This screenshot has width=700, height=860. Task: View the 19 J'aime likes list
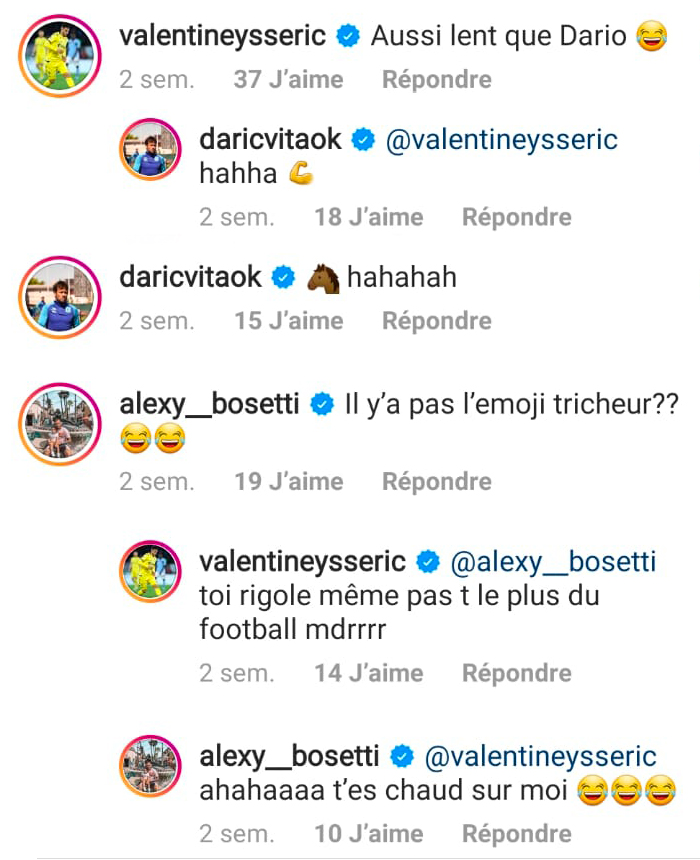[288, 482]
